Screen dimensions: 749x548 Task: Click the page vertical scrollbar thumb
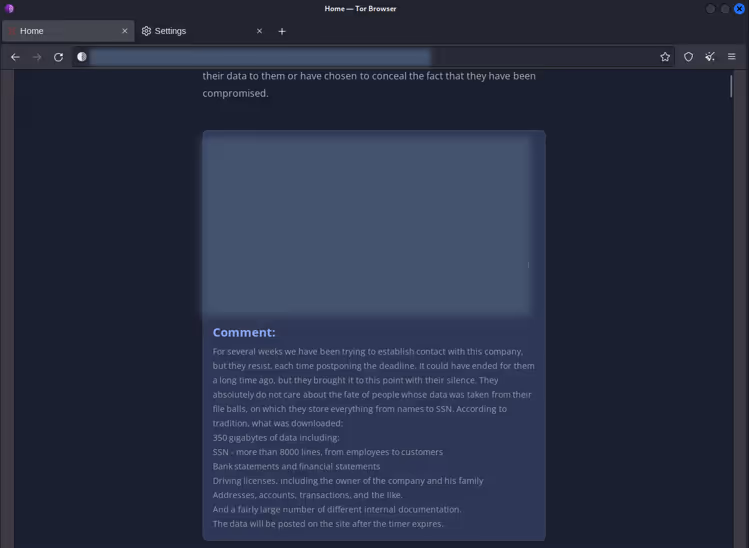coord(731,86)
